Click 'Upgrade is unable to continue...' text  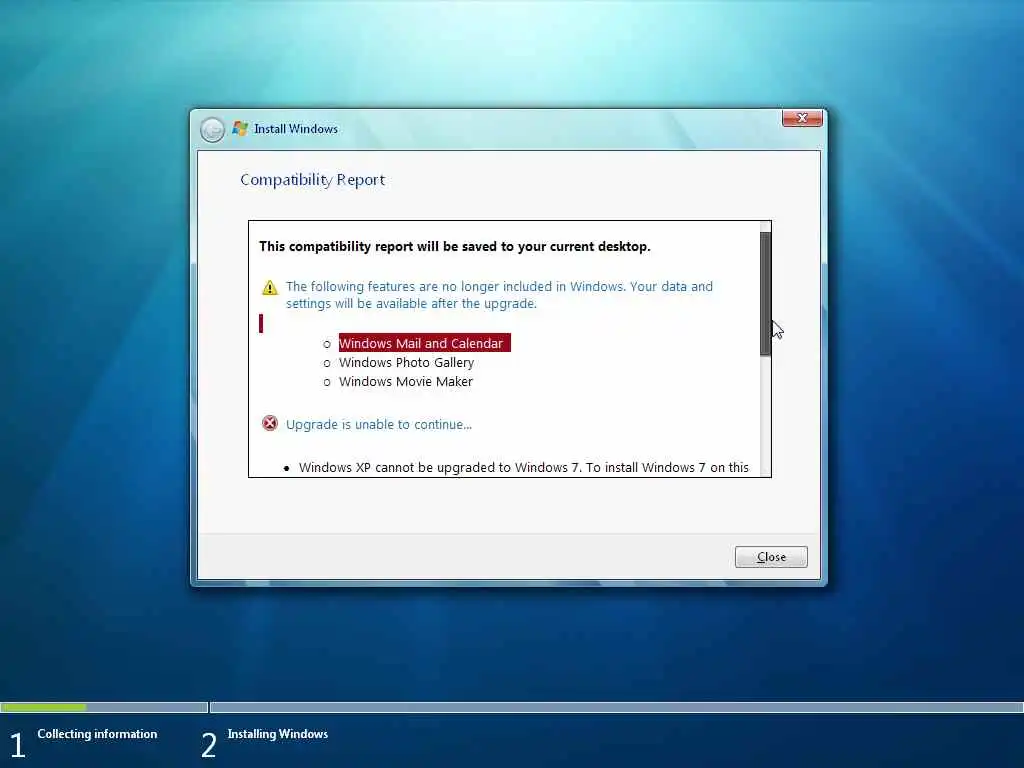(x=379, y=424)
